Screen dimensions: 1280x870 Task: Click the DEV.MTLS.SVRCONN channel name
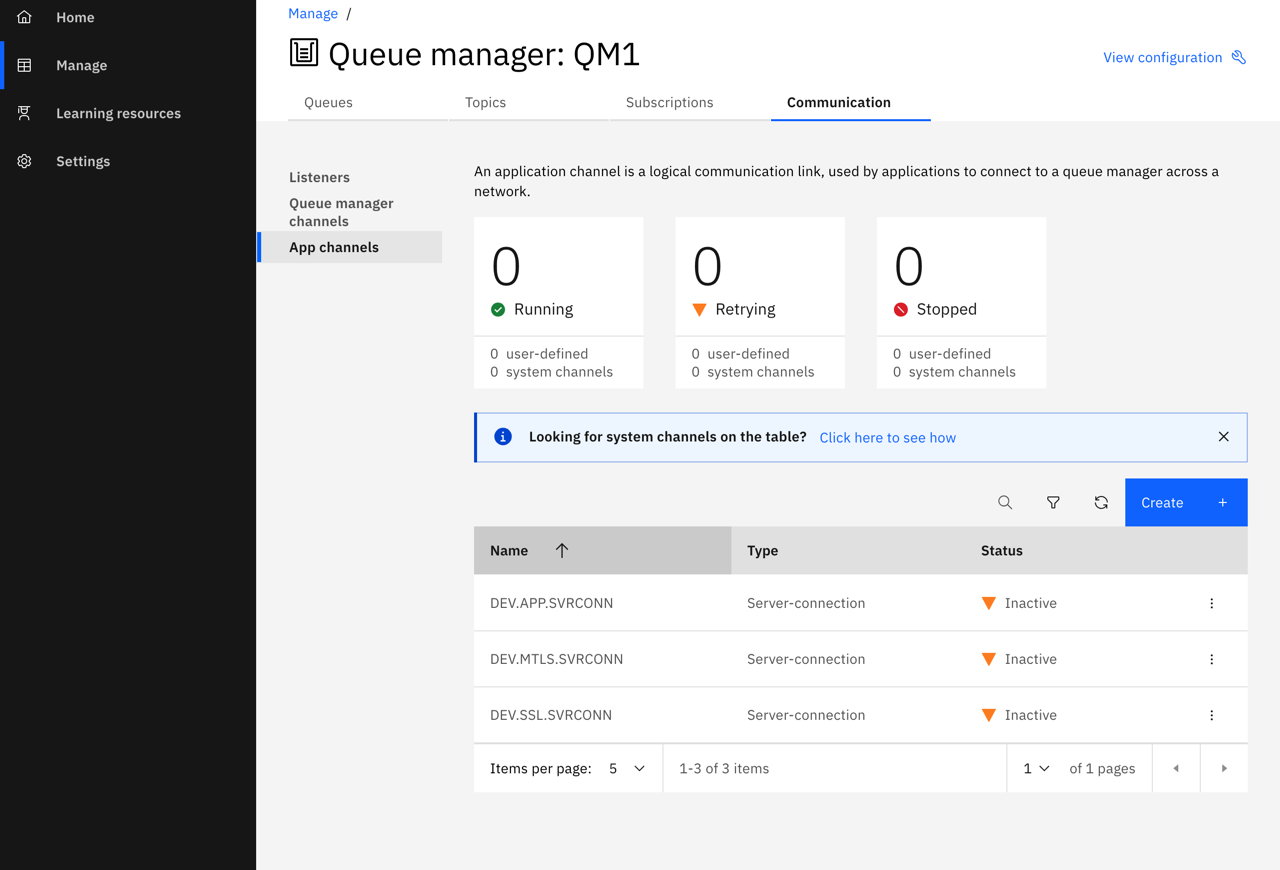click(556, 659)
